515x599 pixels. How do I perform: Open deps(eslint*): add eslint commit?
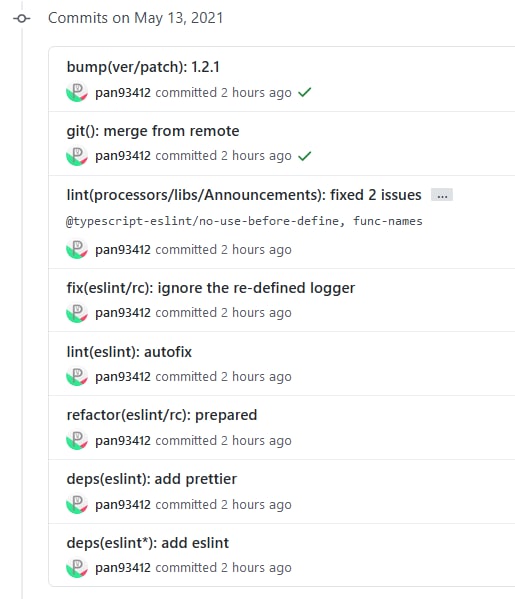(x=147, y=543)
